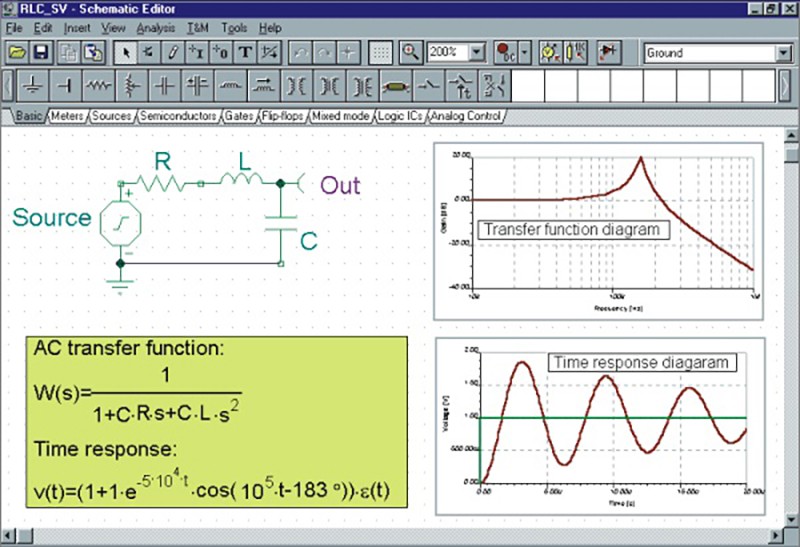Switch to the Flip-flops tab

tap(282, 116)
